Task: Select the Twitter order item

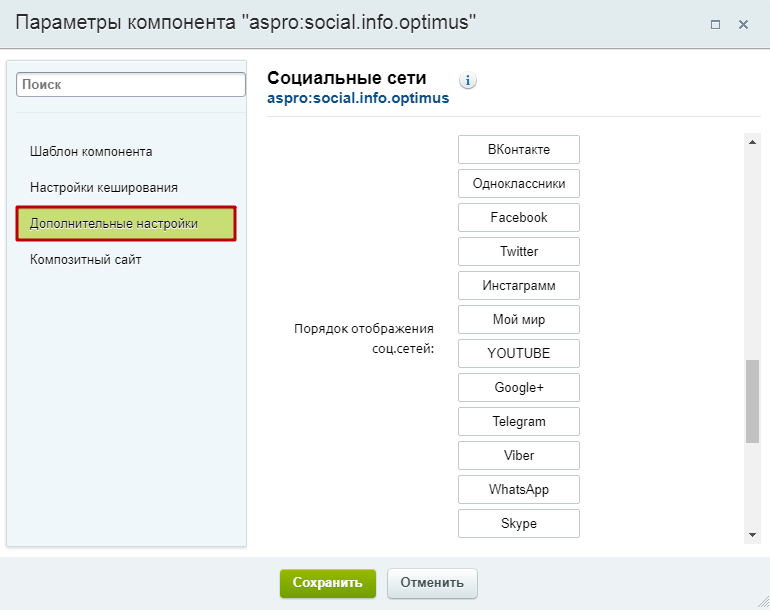Action: pyautogui.click(x=519, y=251)
